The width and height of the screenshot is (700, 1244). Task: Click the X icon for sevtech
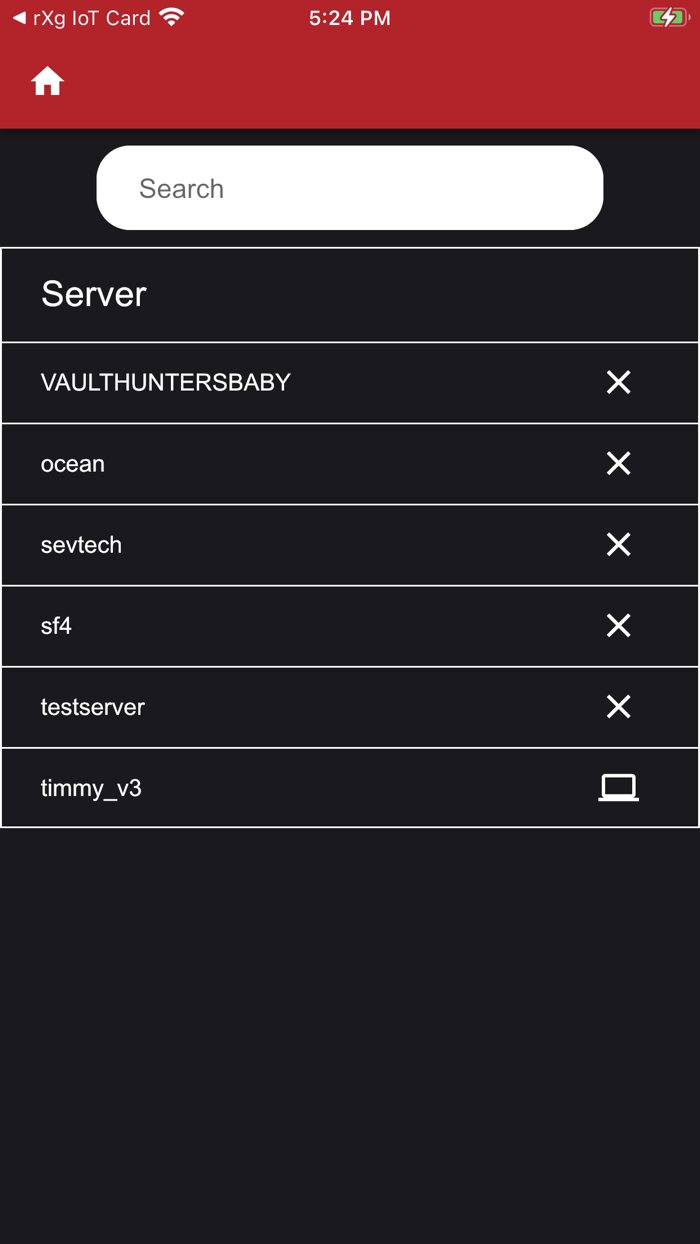(x=618, y=544)
